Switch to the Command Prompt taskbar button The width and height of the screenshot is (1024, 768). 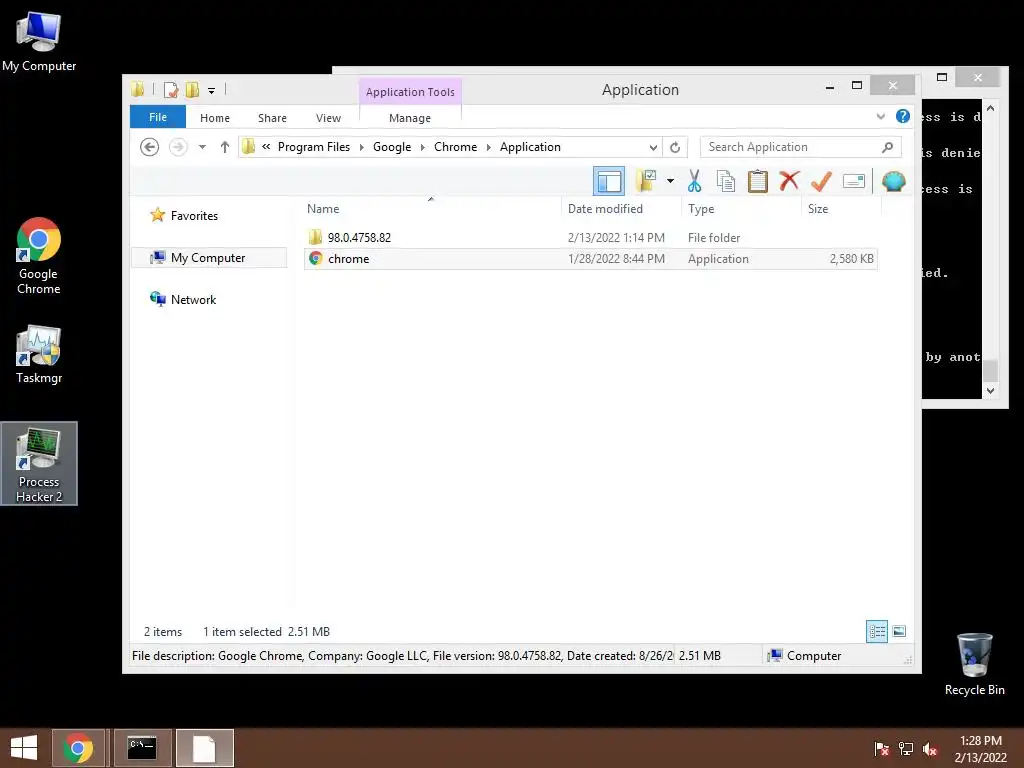point(142,748)
